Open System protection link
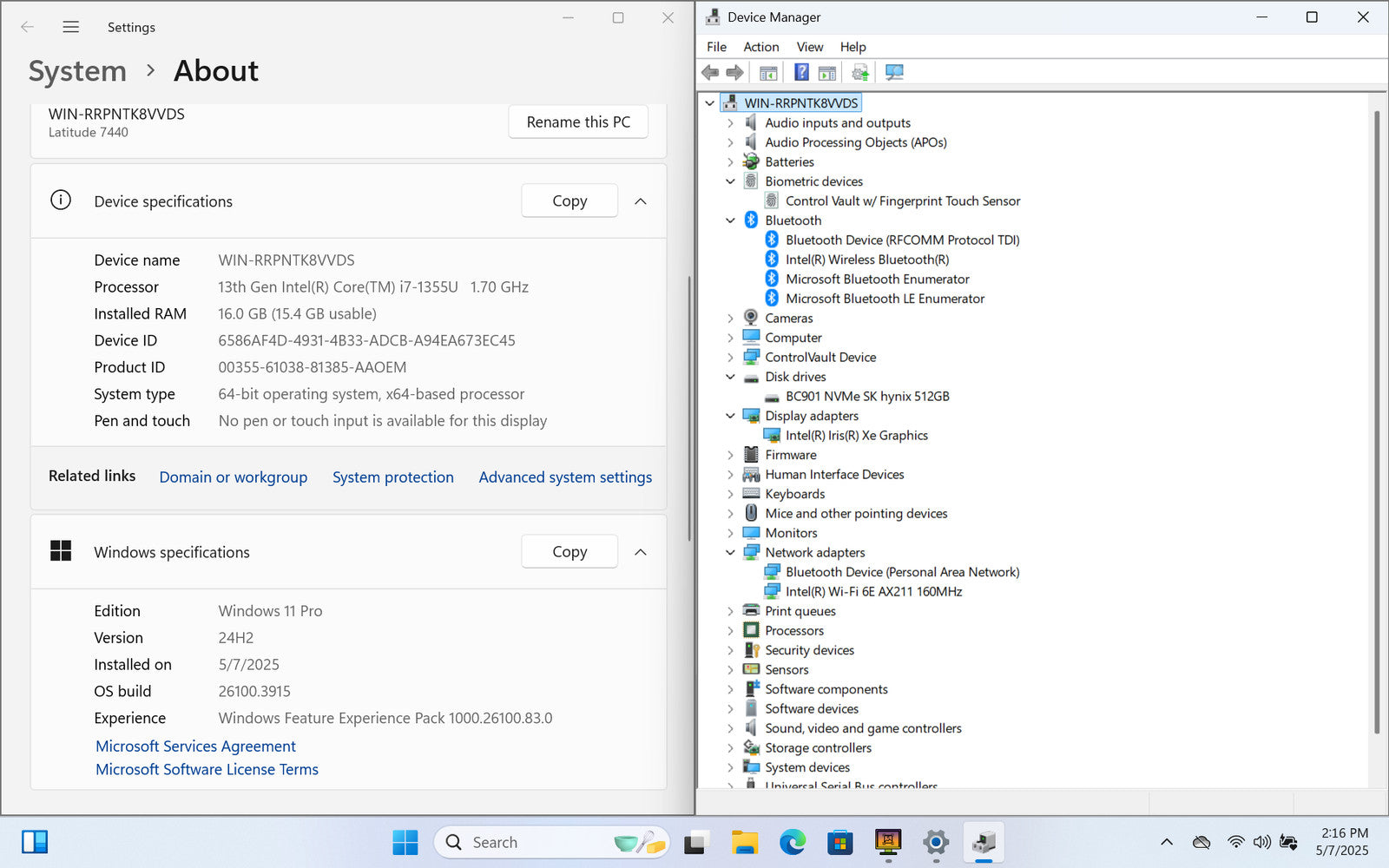1389x868 pixels. pos(393,477)
